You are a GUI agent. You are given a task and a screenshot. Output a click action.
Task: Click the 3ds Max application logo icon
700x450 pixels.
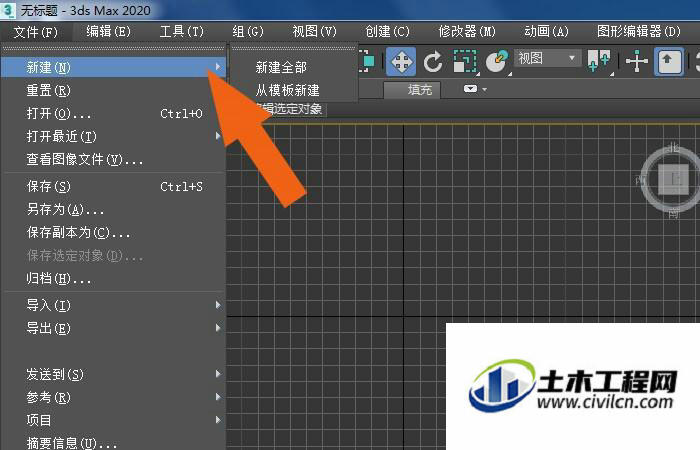8,10
